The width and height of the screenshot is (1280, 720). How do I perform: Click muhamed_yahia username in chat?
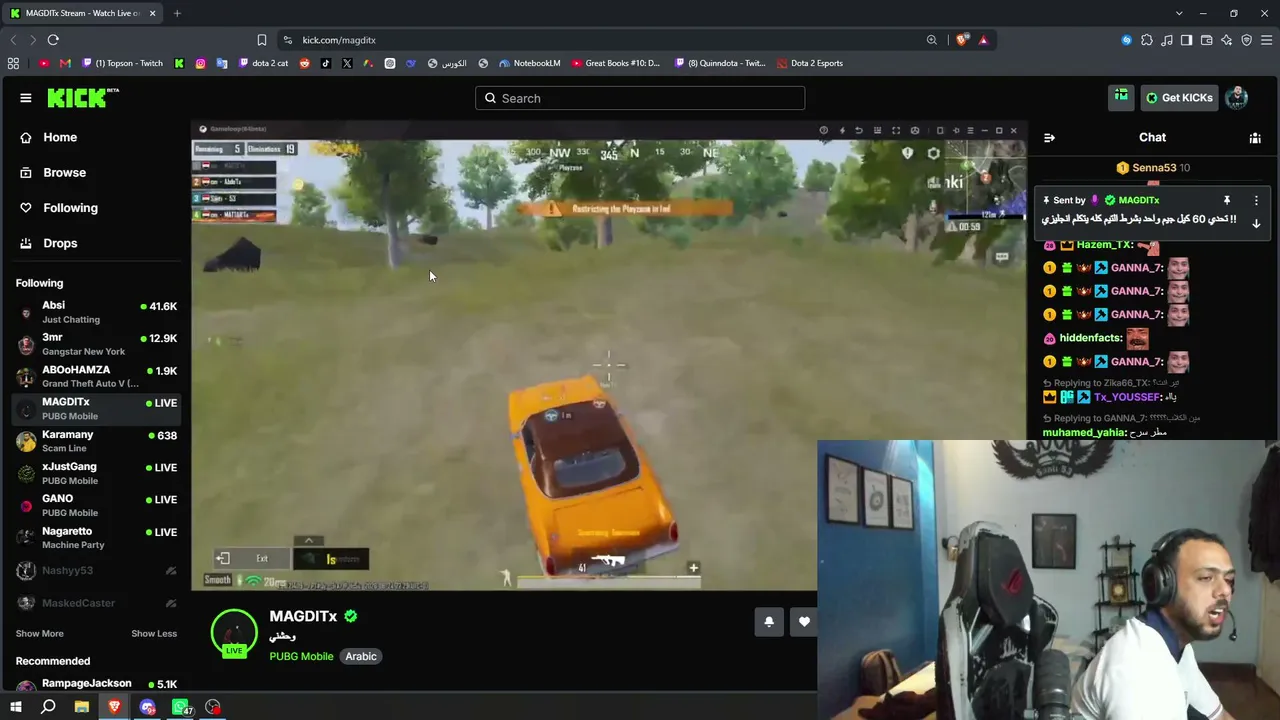click(x=1084, y=432)
